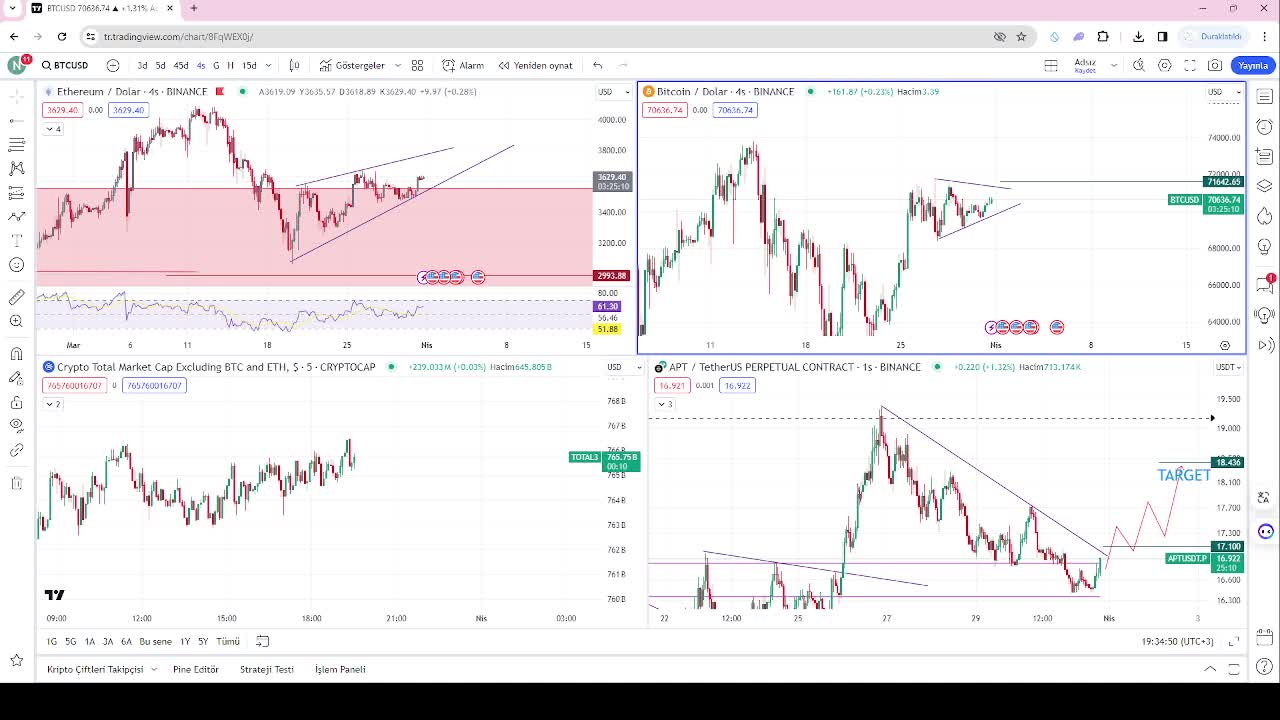Select the trend line drawing tool
1280x720 pixels.
16,120
